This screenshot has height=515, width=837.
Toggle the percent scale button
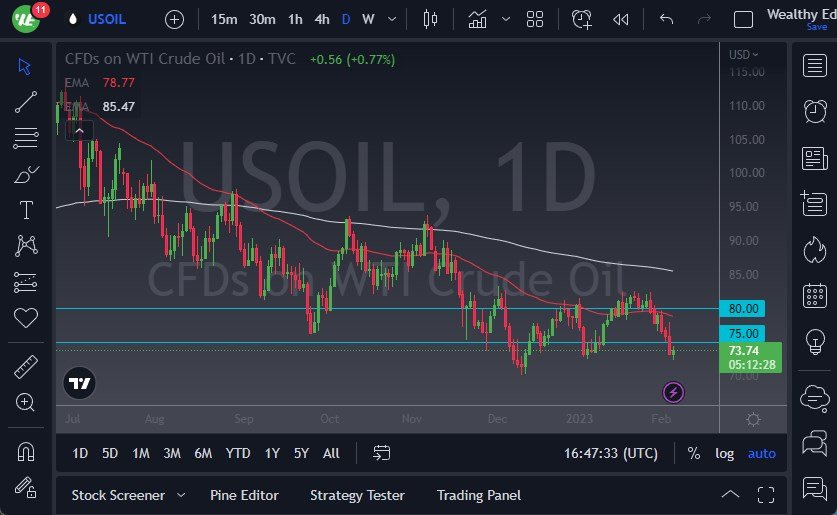pyautogui.click(x=694, y=453)
